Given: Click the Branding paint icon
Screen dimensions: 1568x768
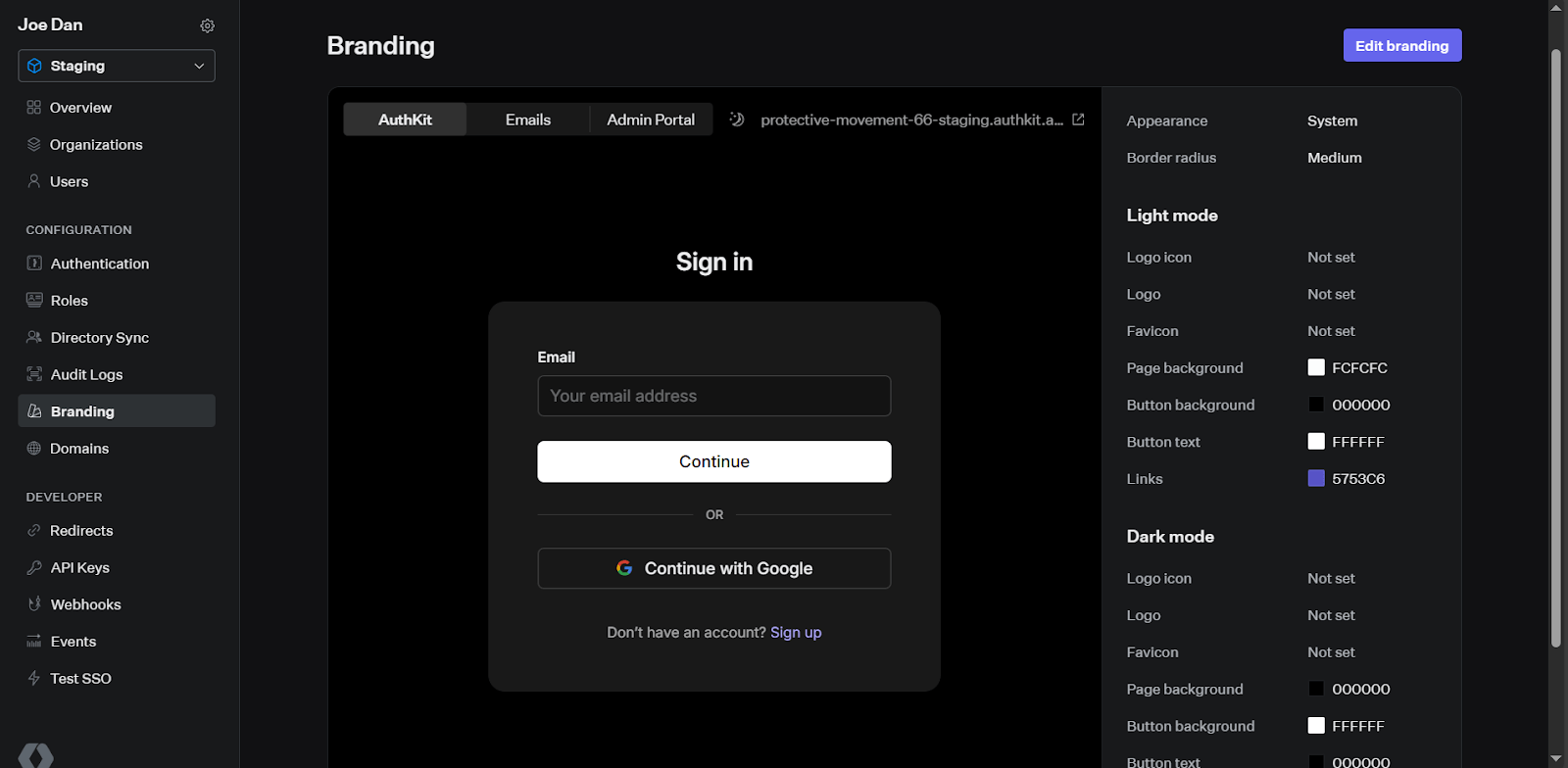Looking at the screenshot, I should [34, 411].
